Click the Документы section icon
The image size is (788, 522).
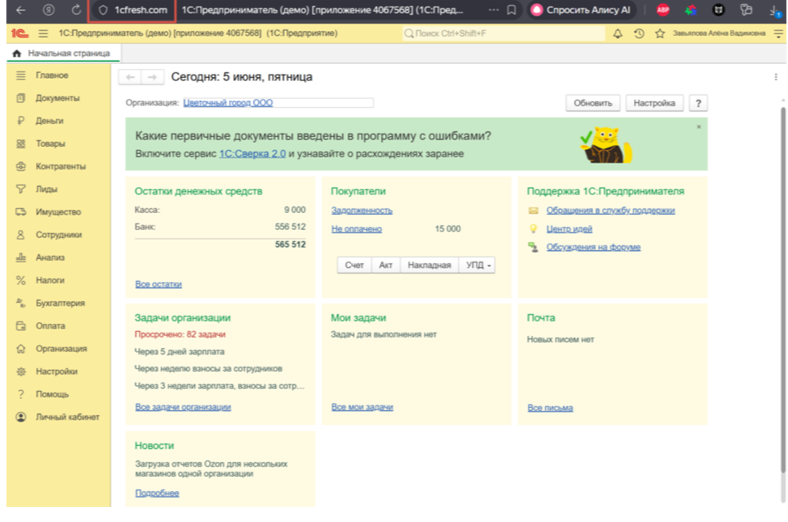21,98
